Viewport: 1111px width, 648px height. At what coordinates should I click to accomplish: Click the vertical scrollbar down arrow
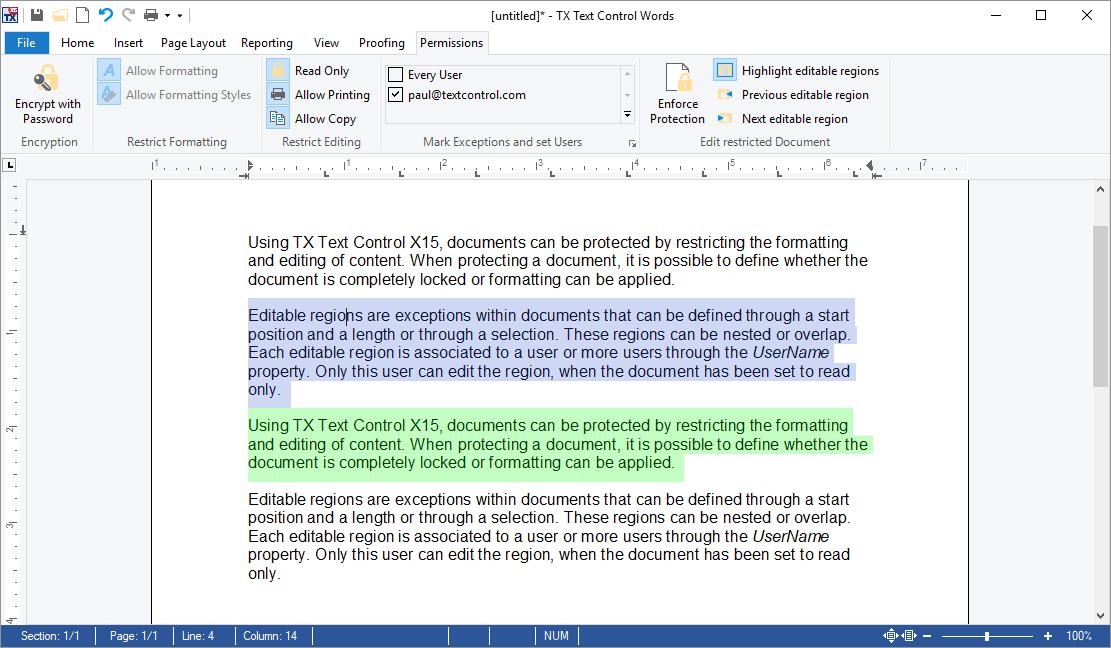[x=1100, y=616]
